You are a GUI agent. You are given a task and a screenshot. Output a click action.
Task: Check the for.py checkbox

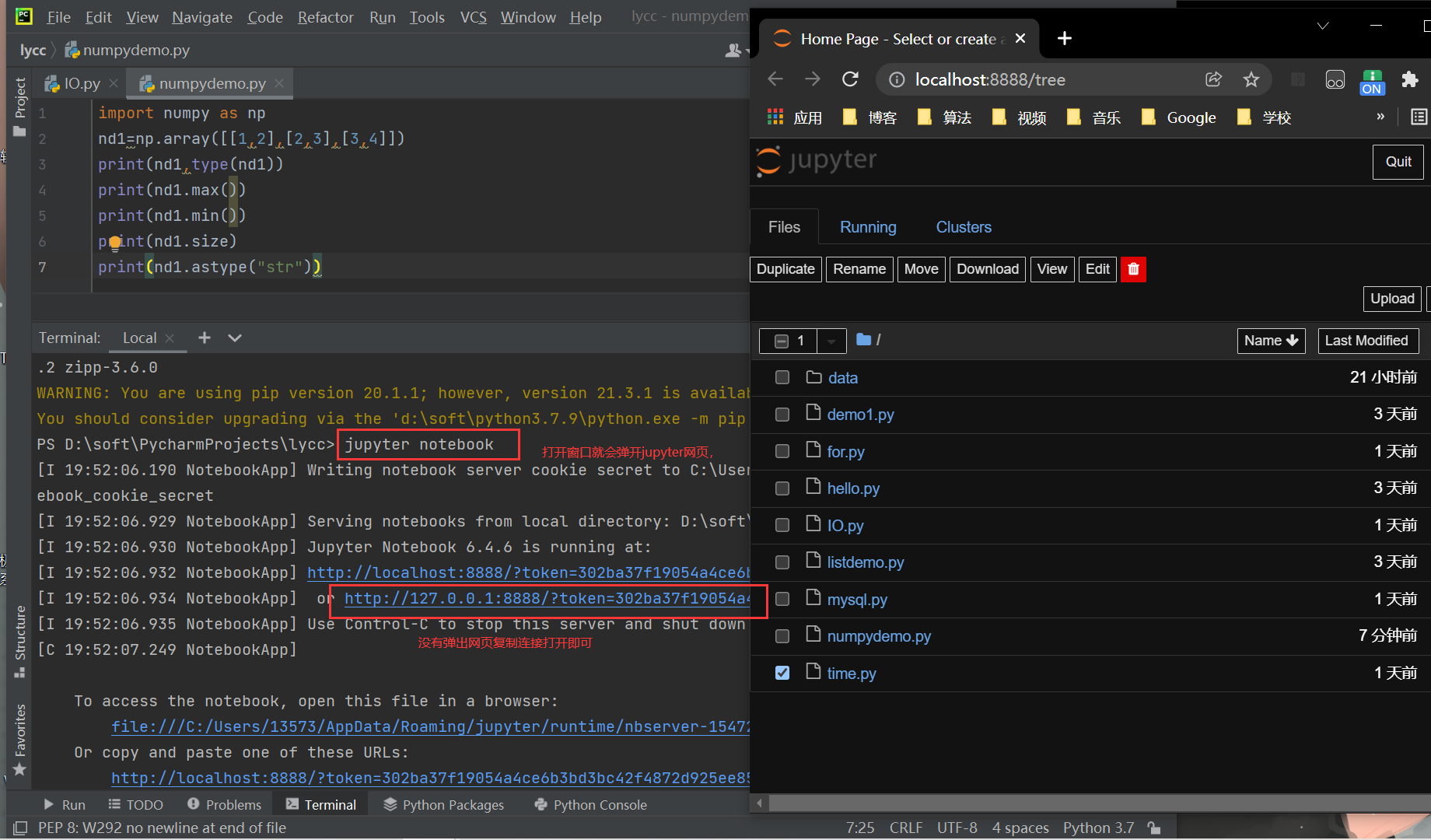782,451
